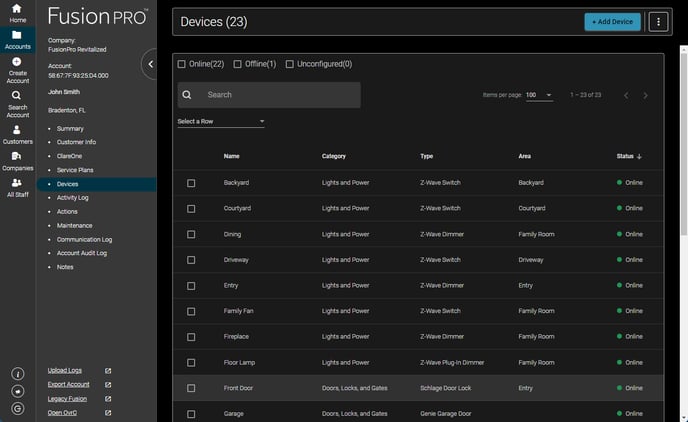Open ClareOne in the account menu

coord(69,156)
